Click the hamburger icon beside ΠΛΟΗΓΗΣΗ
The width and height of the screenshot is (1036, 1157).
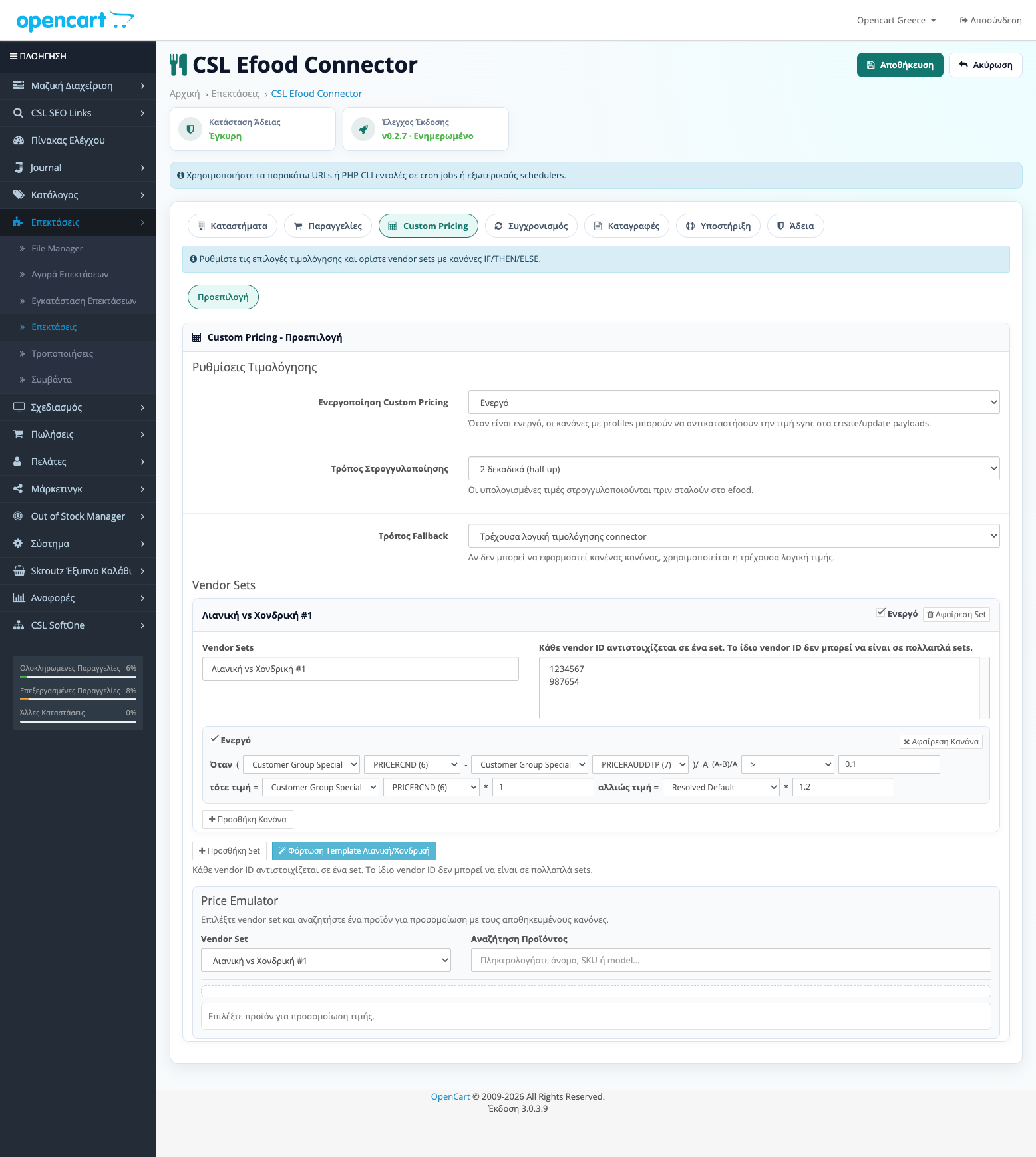click(13, 57)
